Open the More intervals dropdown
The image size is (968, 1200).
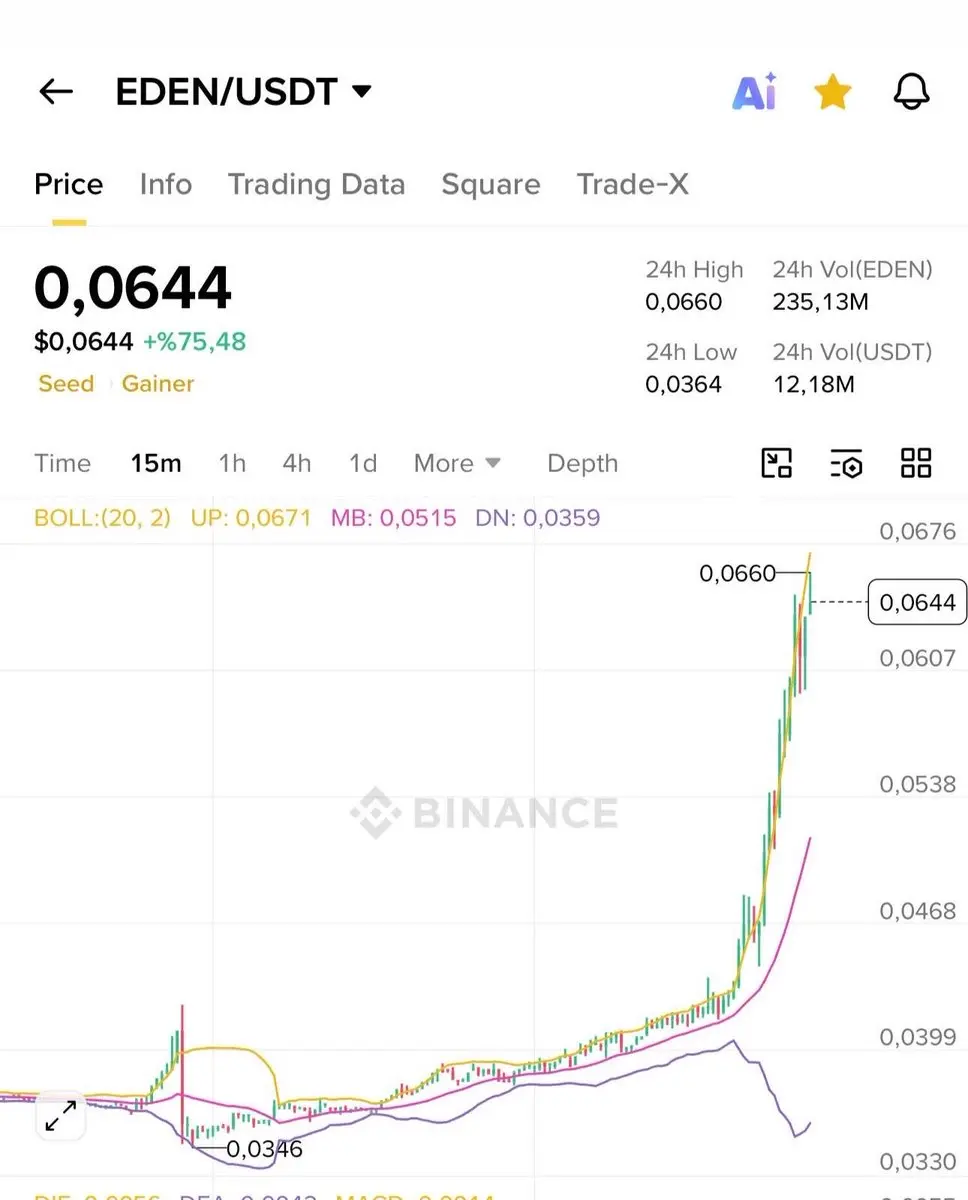(457, 463)
